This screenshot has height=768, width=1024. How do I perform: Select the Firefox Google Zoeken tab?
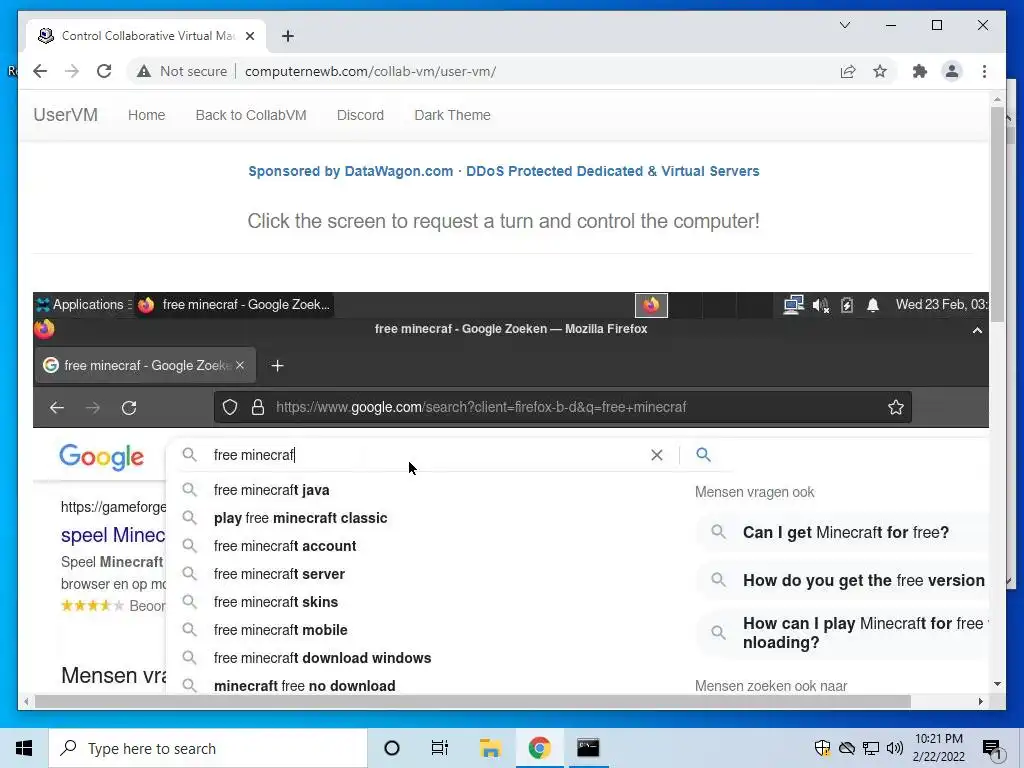click(x=144, y=365)
